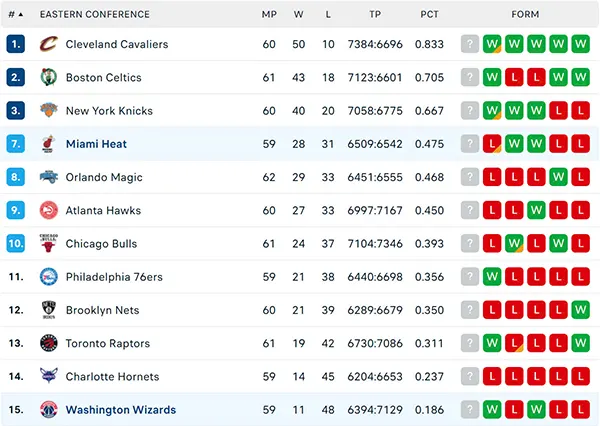This screenshot has width=600, height=426.
Task: Click the W badge in Philadelphia 76ers form
Action: [x=492, y=277]
